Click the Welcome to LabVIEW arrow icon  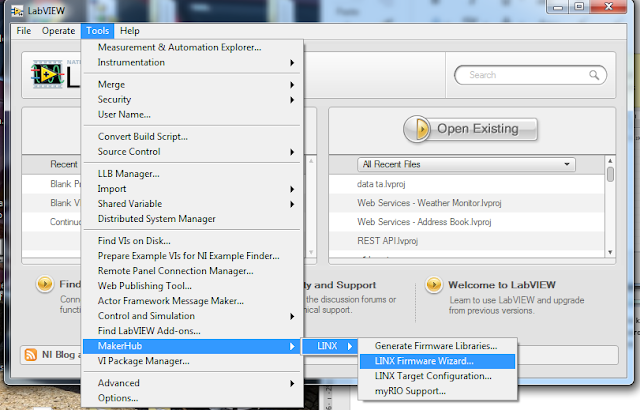[433, 284]
